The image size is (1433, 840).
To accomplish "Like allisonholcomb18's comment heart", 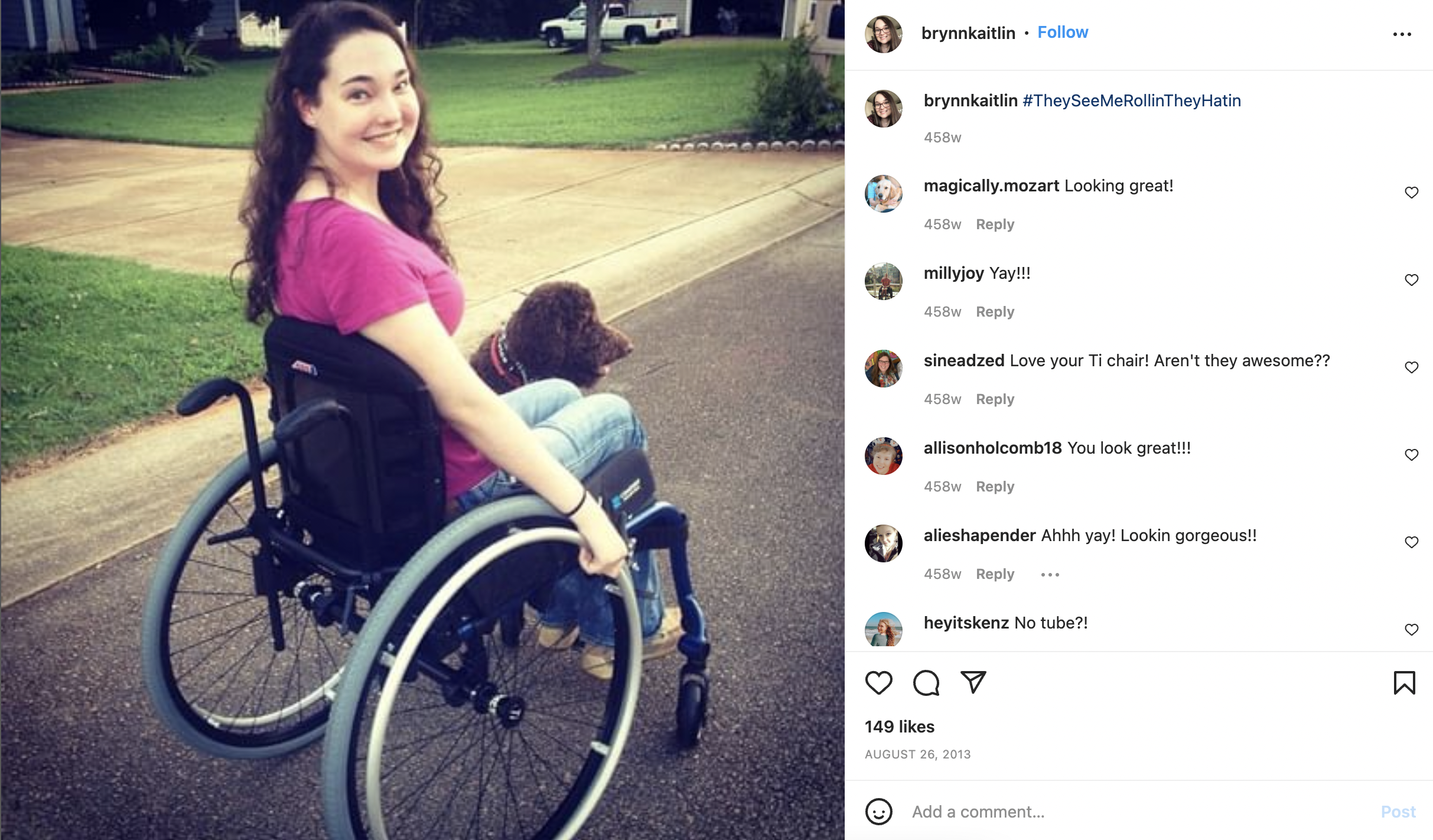I will point(1411,455).
